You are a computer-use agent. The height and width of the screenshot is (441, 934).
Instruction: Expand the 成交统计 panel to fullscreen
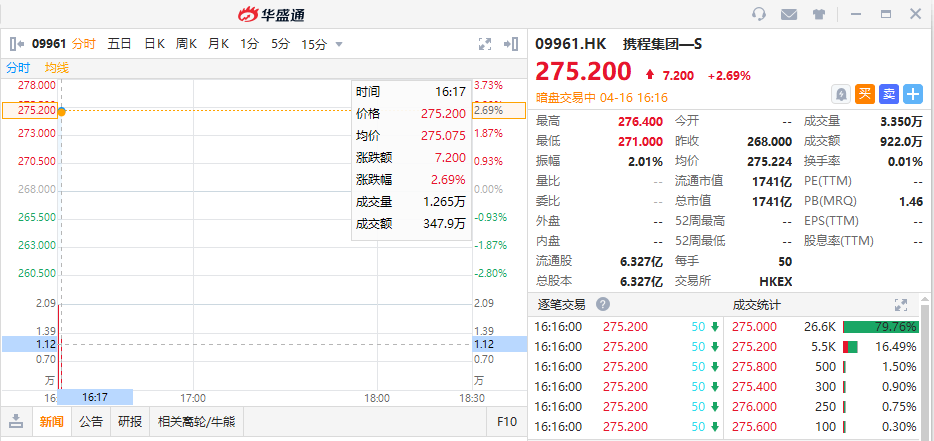point(901,305)
